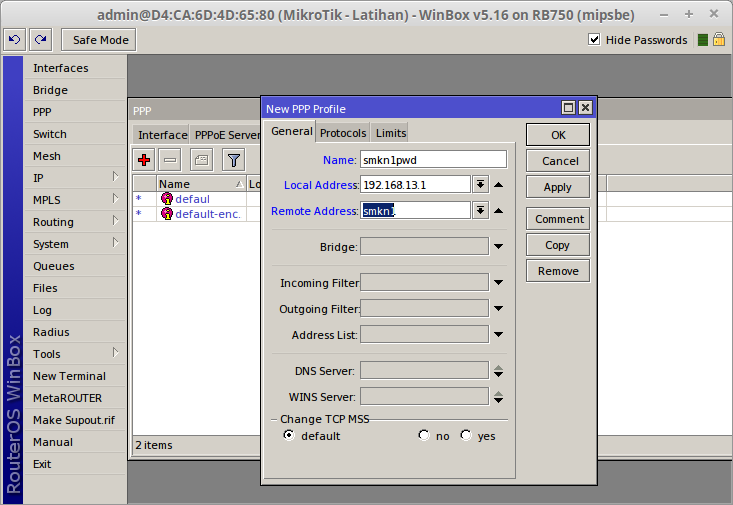Viewport: 733px width, 505px height.
Task: Open Interfaces in the sidebar menu
Action: 75,68
